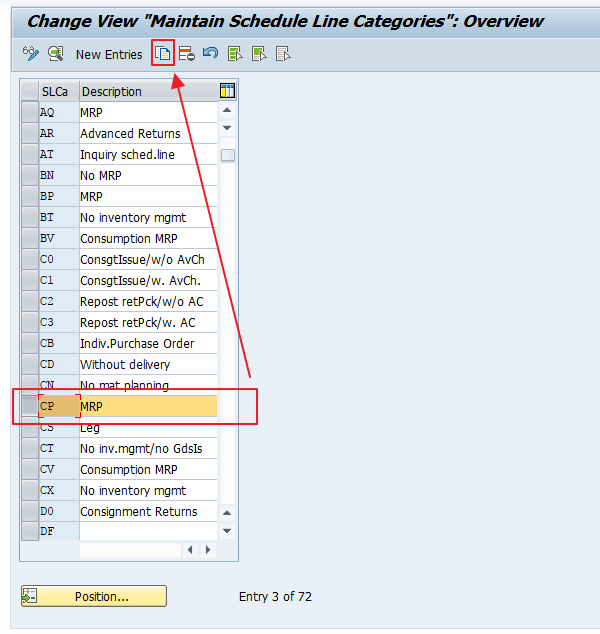600x634 pixels.
Task: Click the 'Repost retPck/w. AC' cell
Action: click(x=148, y=322)
